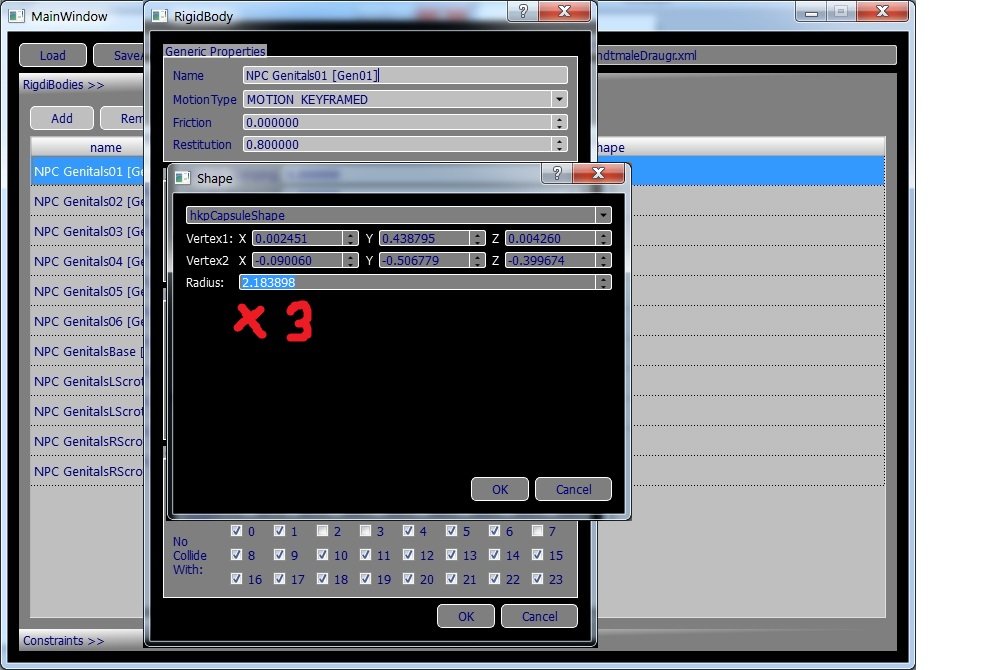Click the MainWindow application icon
This screenshot has width=1008, height=670.
point(17,16)
